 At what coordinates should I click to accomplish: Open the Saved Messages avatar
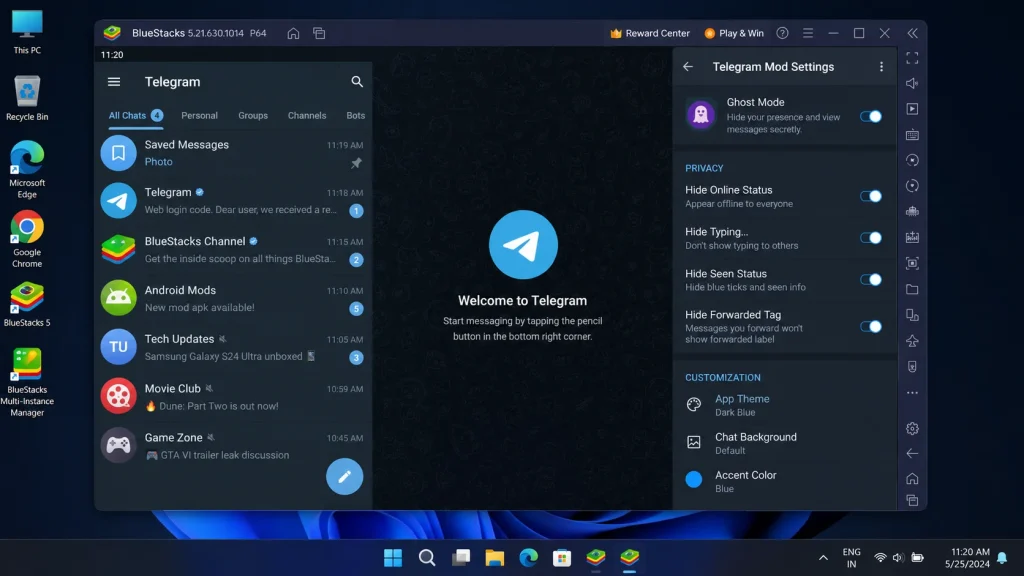(118, 153)
